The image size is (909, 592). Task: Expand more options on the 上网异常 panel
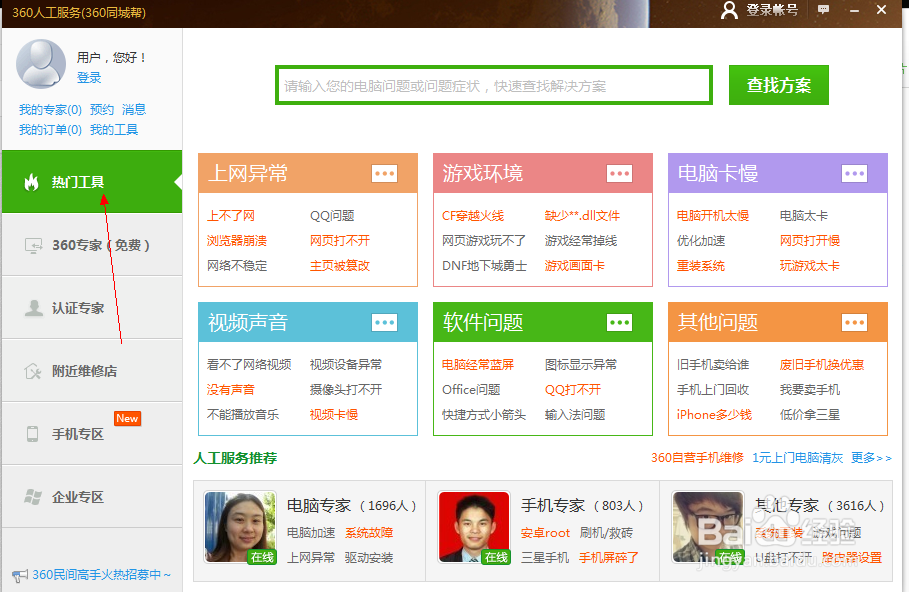coord(385,173)
